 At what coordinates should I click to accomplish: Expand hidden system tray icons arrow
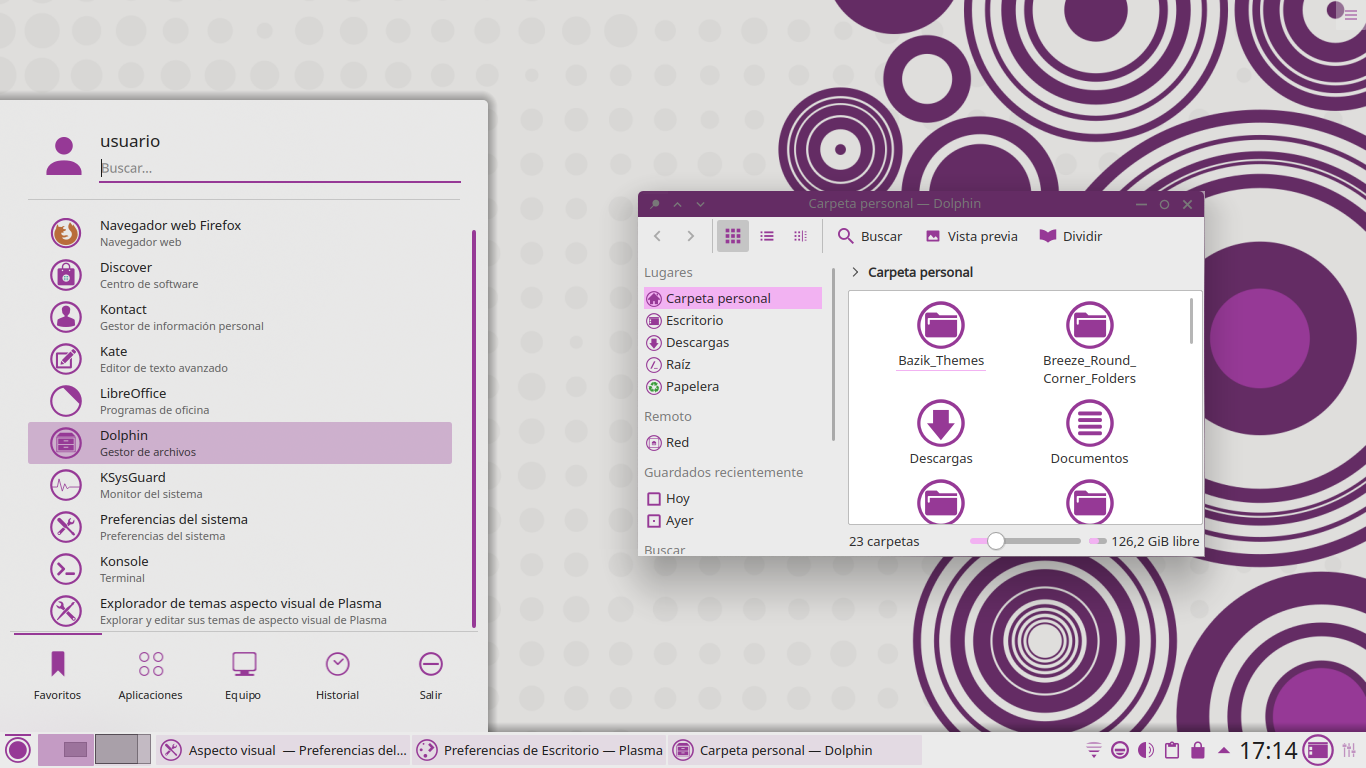pos(1224,750)
